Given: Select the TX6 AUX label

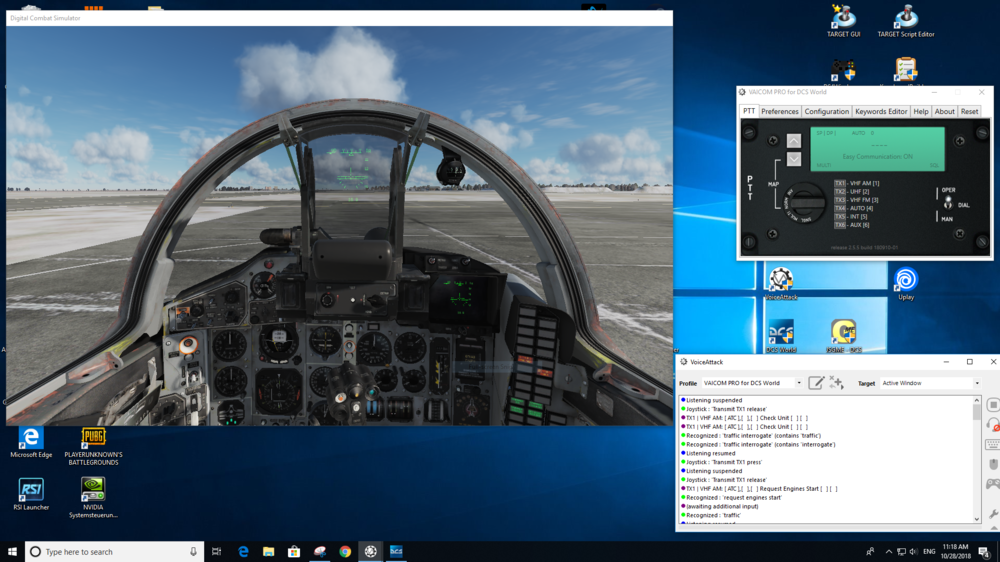Looking at the screenshot, I should pos(853,225).
